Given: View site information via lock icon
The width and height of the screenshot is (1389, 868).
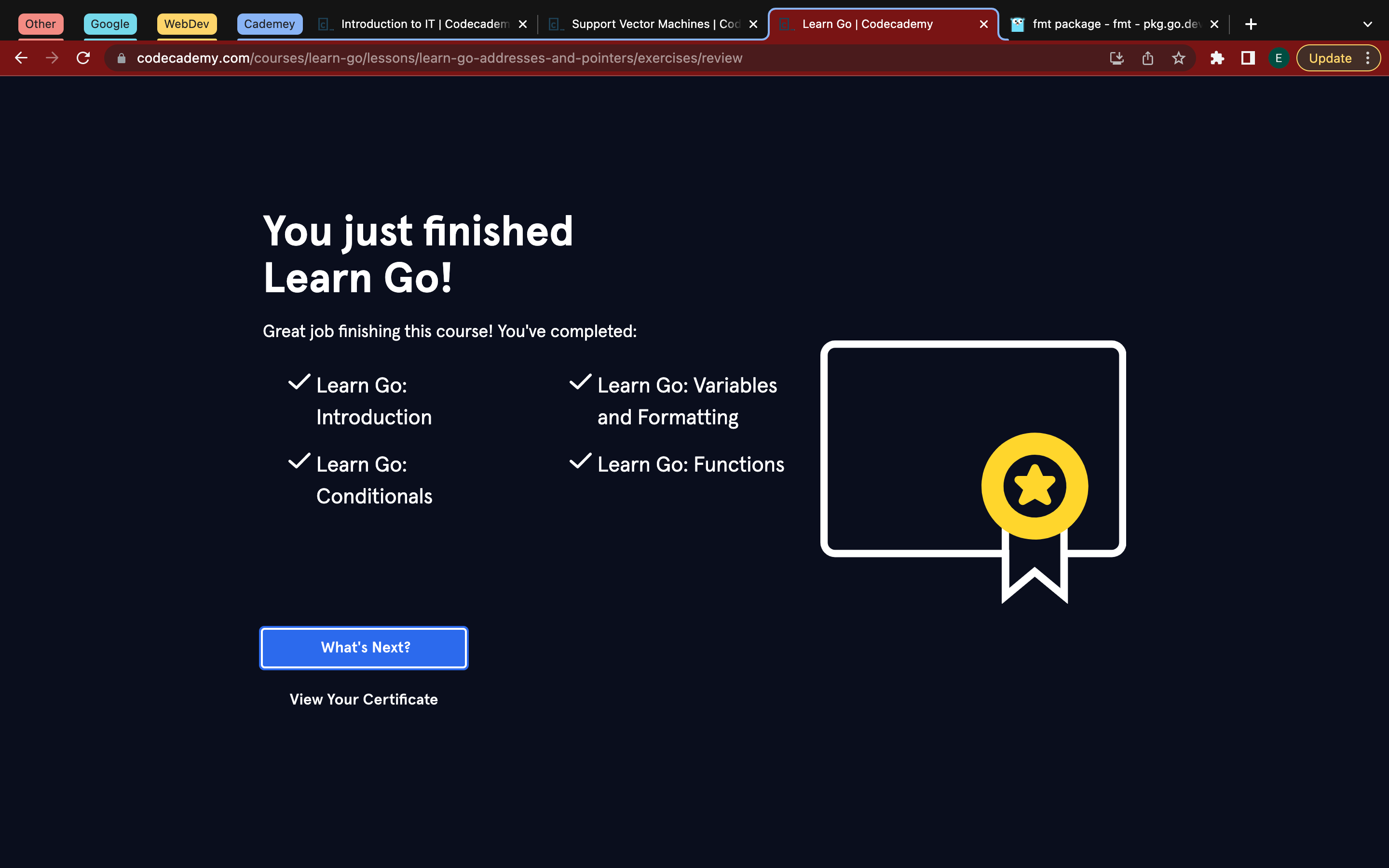Looking at the screenshot, I should point(121,58).
